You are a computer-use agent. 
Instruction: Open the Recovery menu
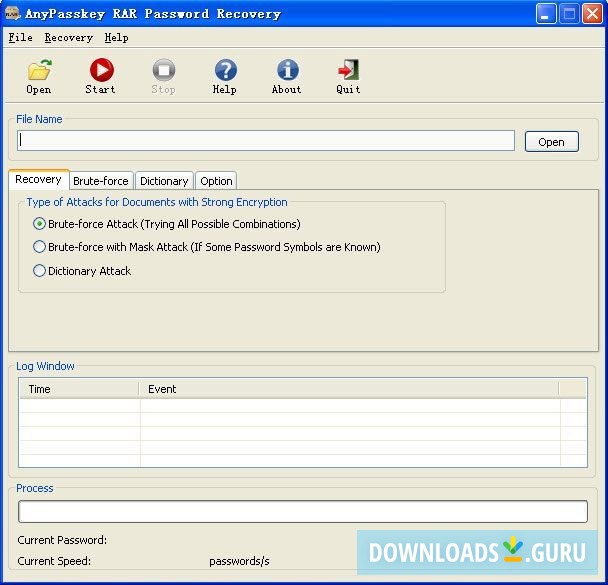click(69, 38)
